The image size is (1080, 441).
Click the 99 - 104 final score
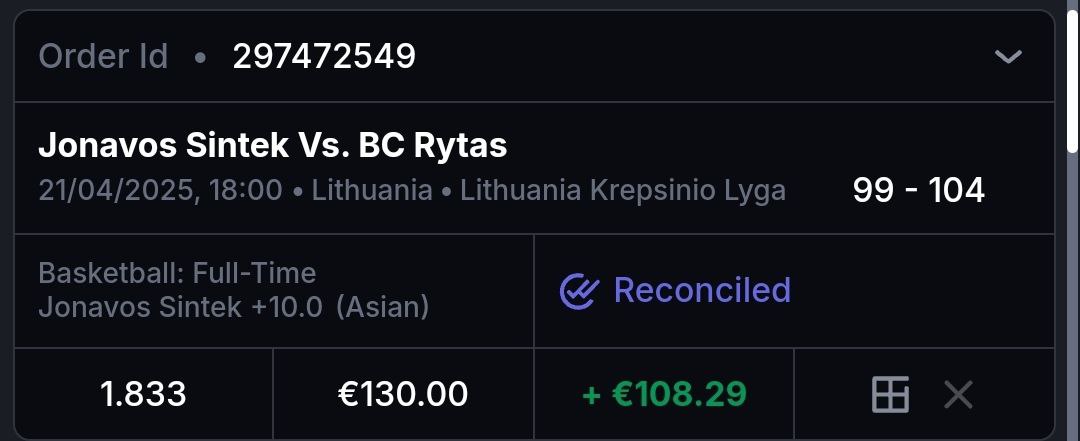click(918, 190)
